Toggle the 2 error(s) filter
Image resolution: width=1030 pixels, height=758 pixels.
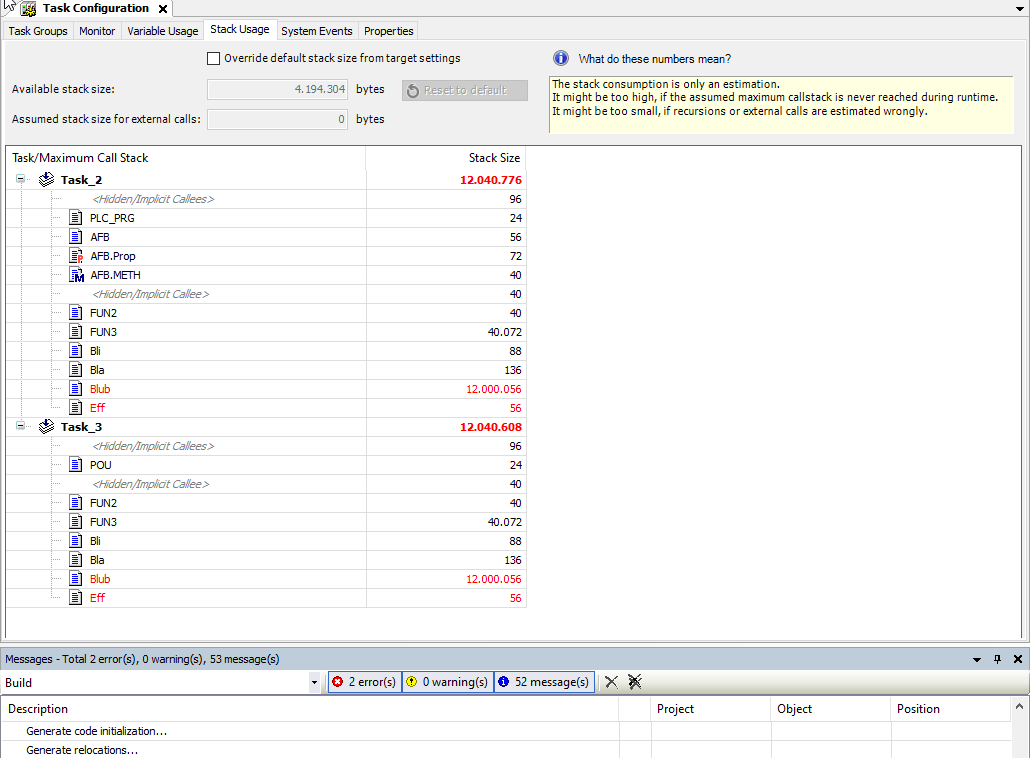[x=363, y=681]
